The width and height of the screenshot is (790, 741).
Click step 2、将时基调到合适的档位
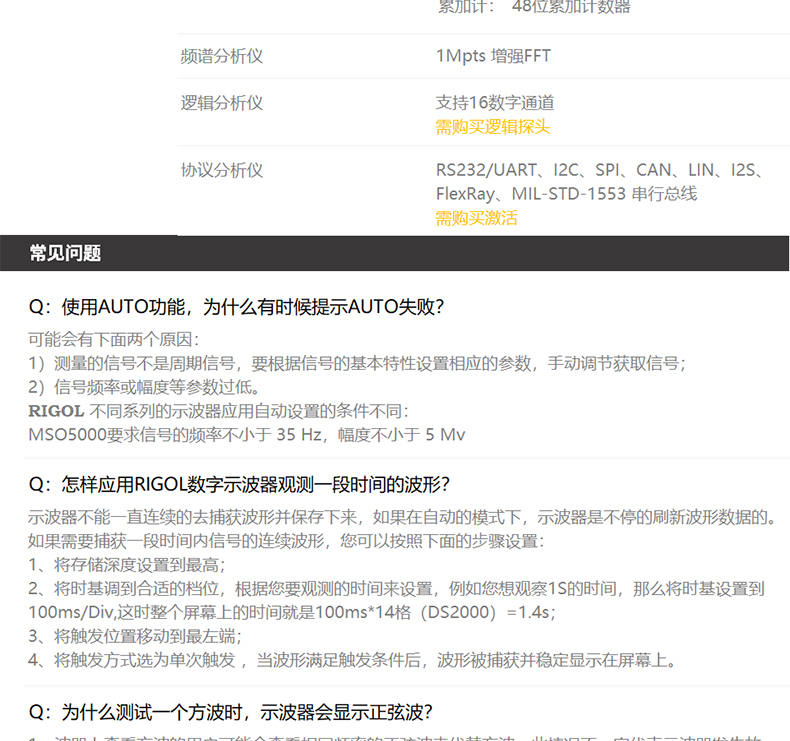(397, 588)
